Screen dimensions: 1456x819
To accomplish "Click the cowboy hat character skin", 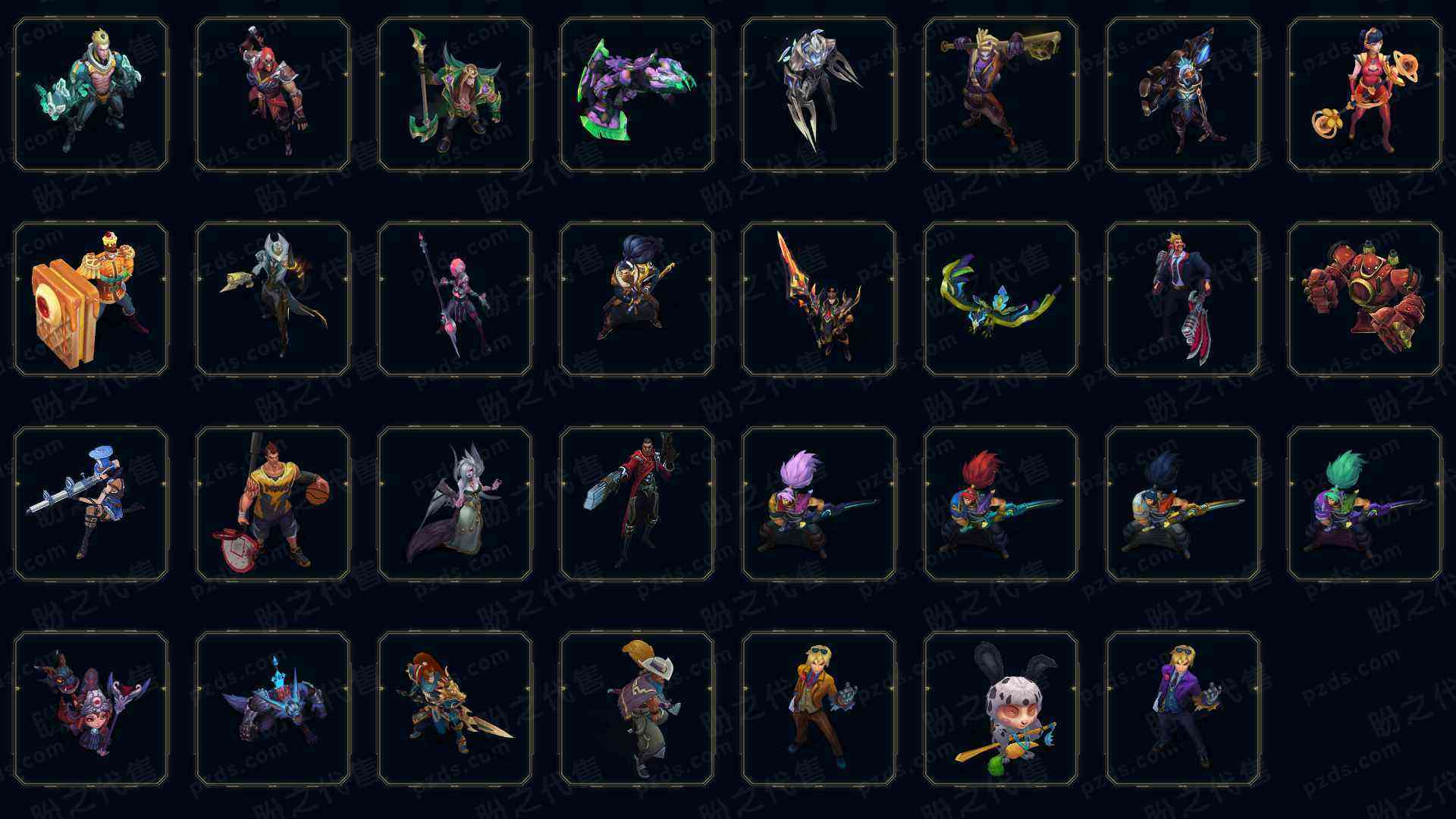I will [x=636, y=708].
